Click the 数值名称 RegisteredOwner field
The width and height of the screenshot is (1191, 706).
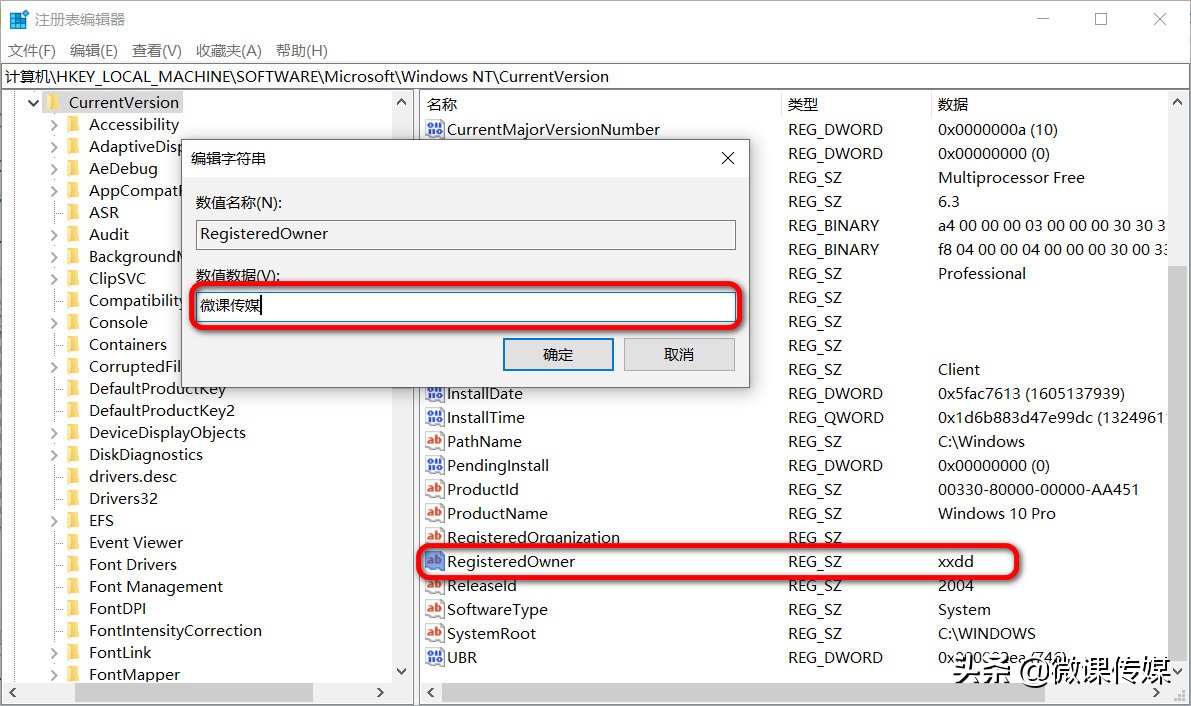click(466, 234)
